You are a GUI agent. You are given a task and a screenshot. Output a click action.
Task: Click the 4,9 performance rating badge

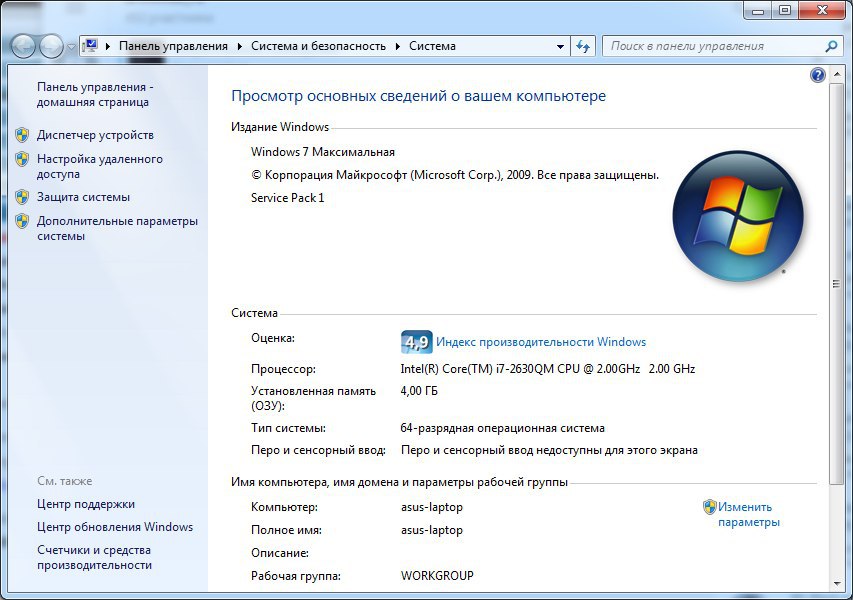click(416, 342)
